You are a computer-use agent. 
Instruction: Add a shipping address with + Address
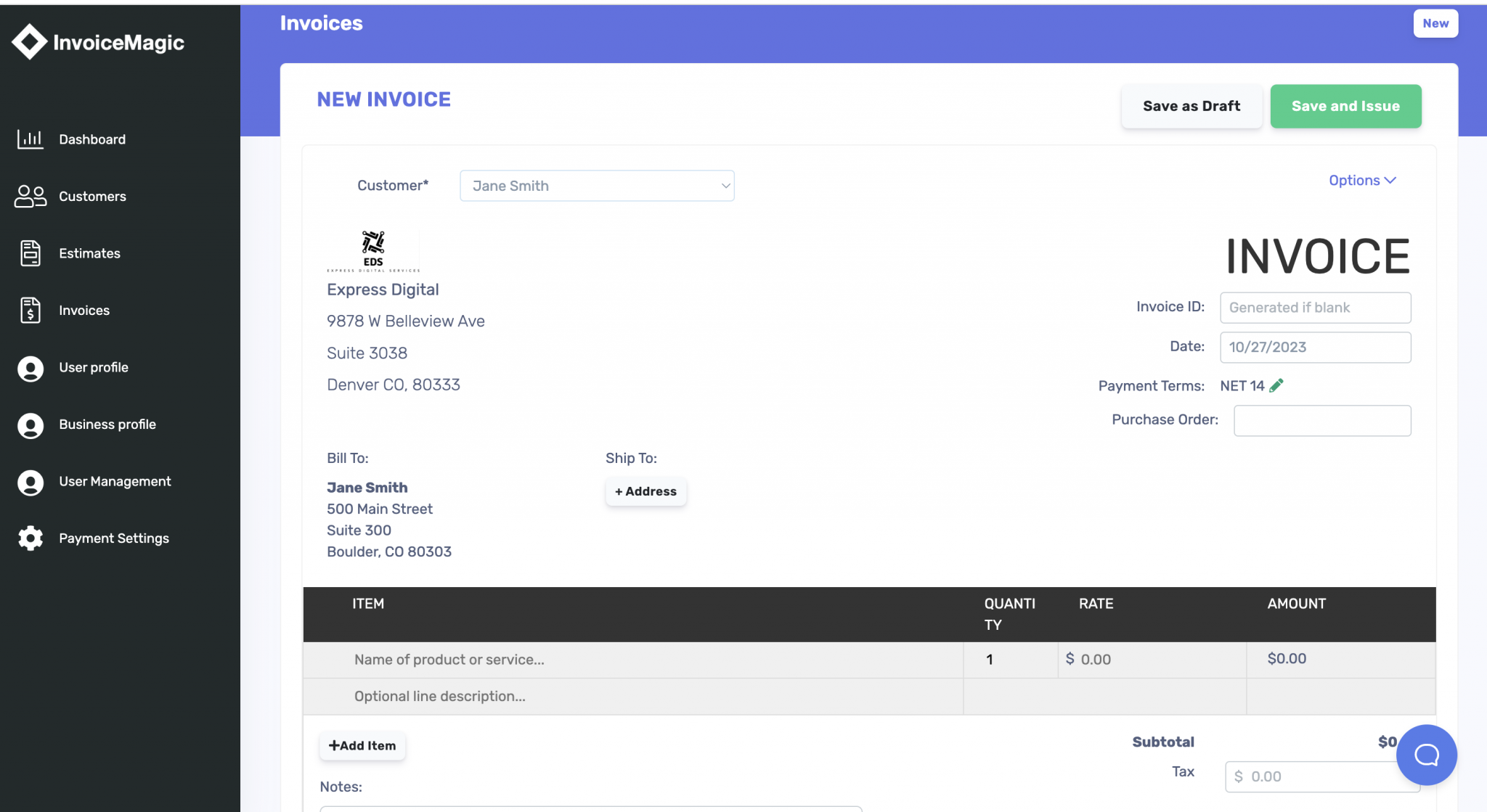(645, 491)
